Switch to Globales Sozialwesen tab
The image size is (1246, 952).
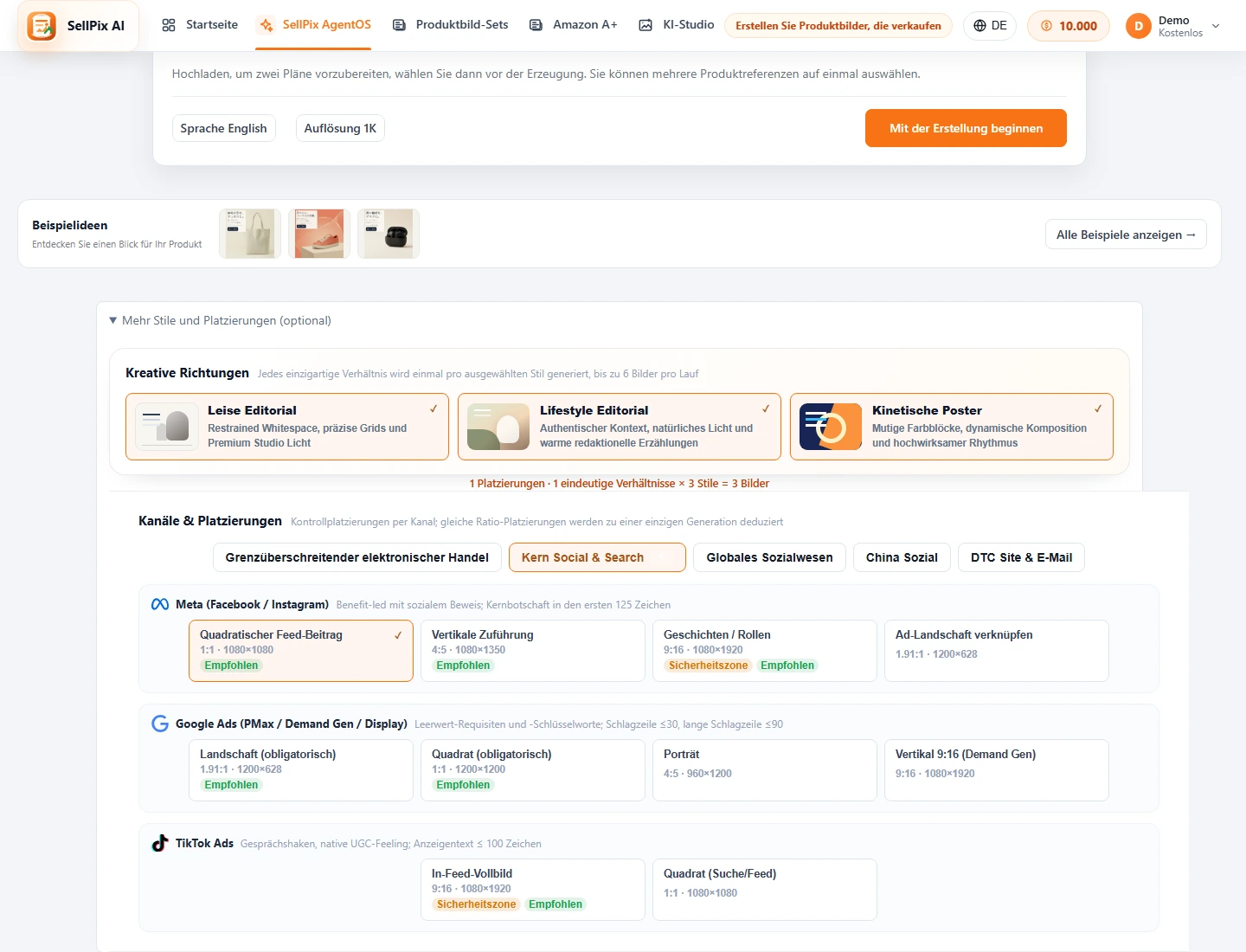point(770,557)
